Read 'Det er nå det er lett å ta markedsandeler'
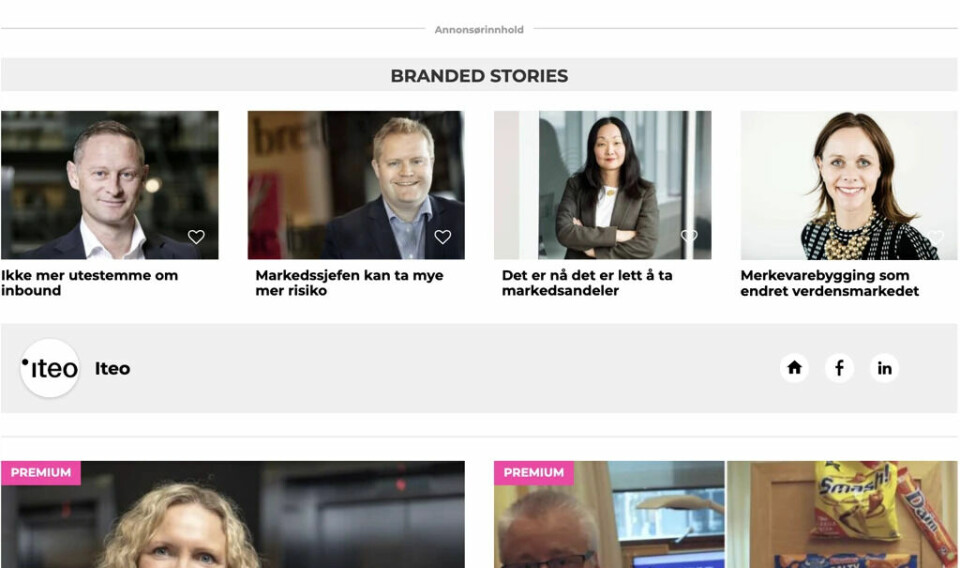The height and width of the screenshot is (568, 960). point(587,283)
